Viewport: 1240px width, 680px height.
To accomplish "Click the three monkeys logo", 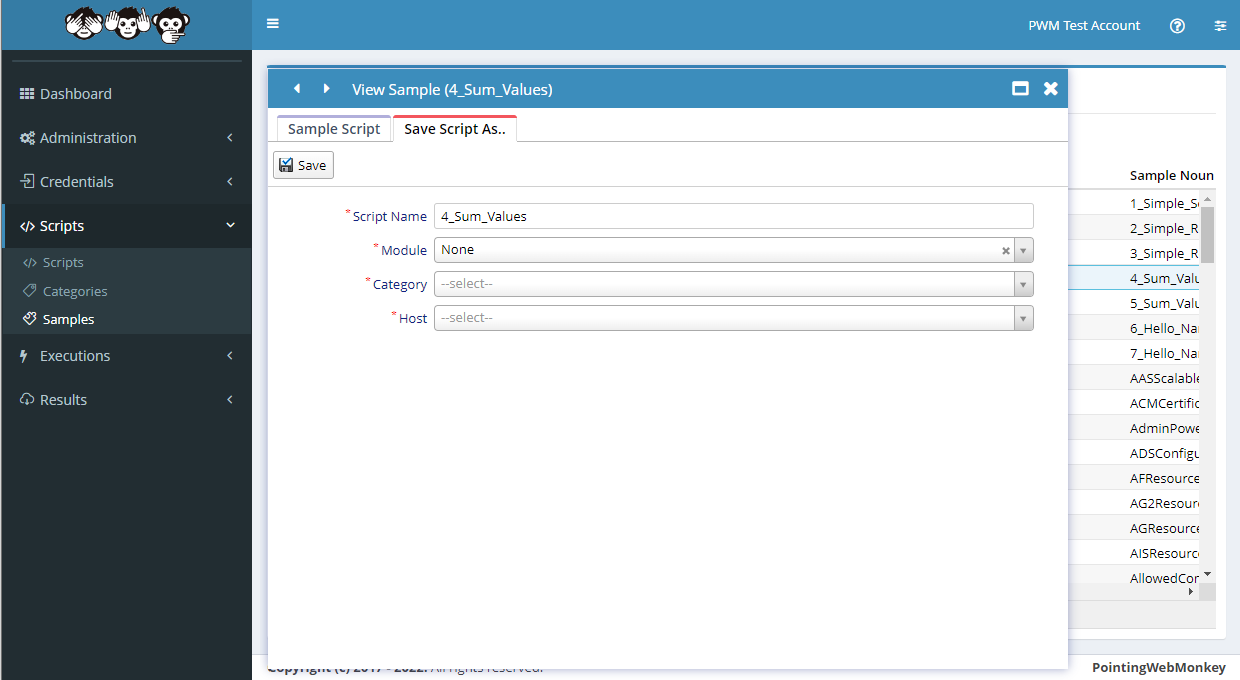I will 126,24.
